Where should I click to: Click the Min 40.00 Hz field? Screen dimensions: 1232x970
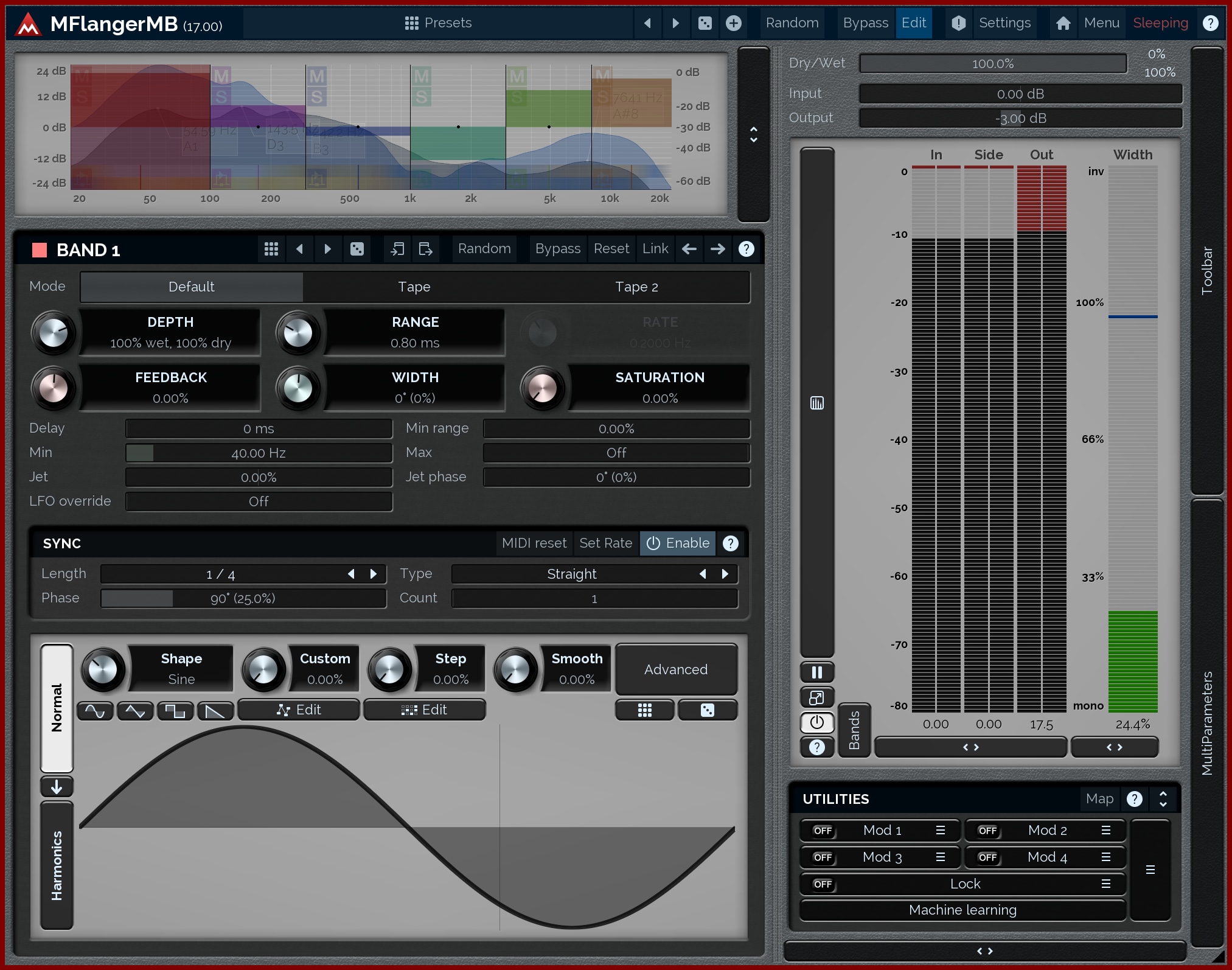(x=259, y=453)
